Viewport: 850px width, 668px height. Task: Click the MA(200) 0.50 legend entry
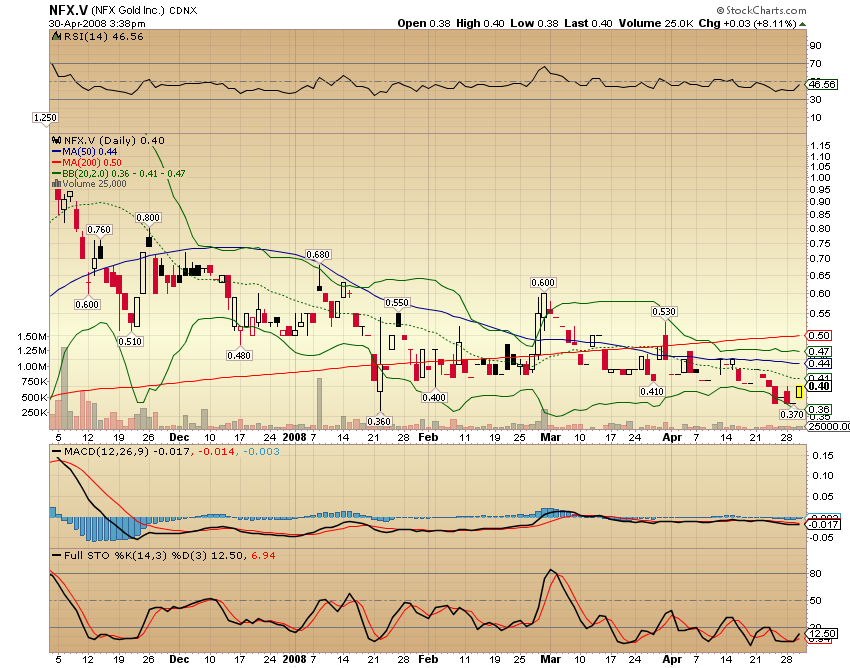tap(86, 163)
